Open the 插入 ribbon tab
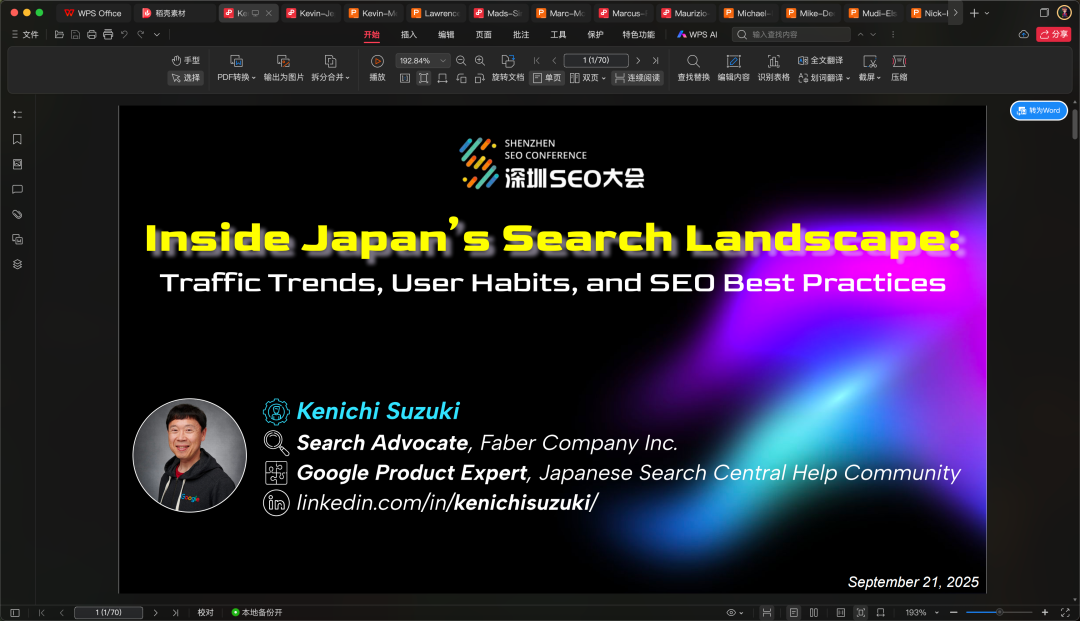 408,34
